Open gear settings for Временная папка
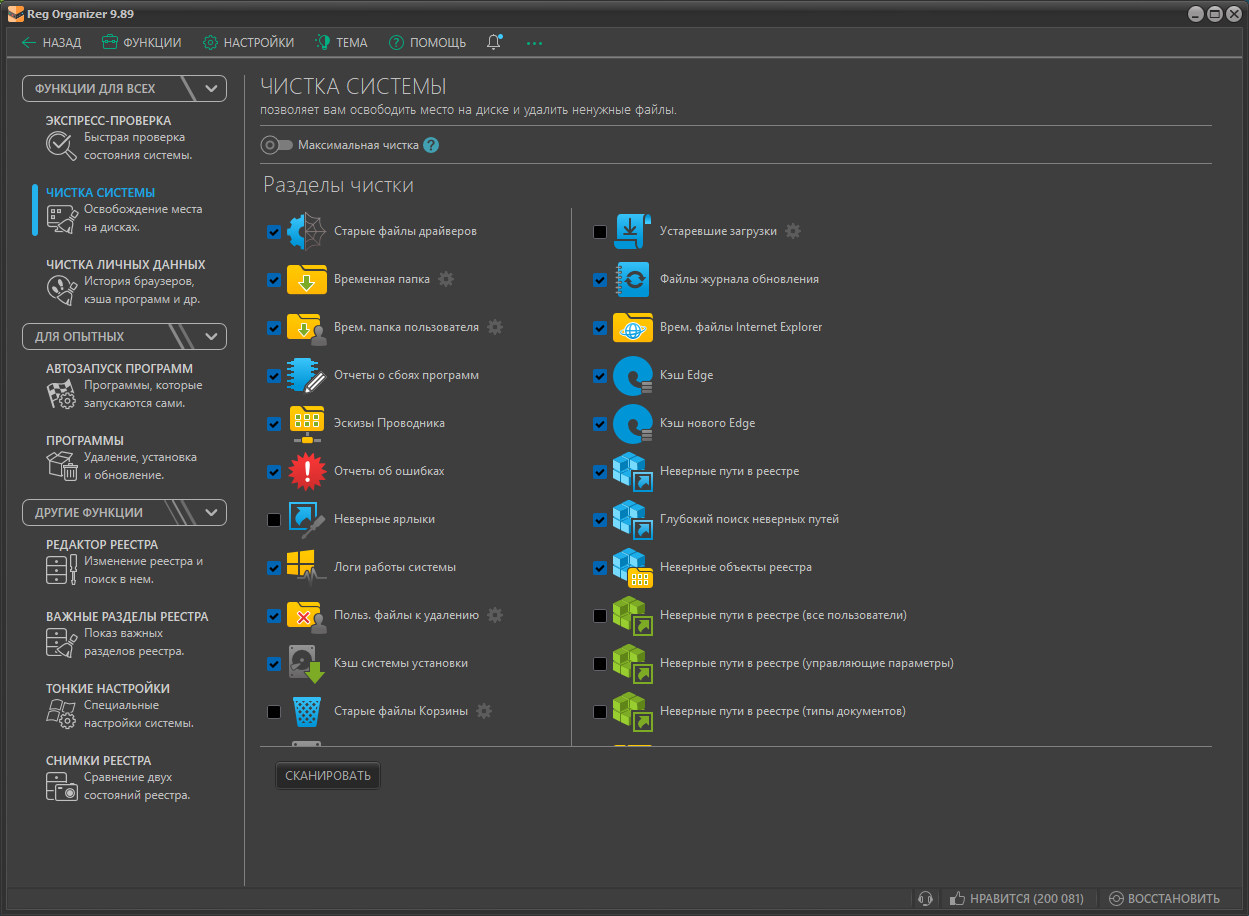The height and width of the screenshot is (916, 1249). [x=446, y=279]
